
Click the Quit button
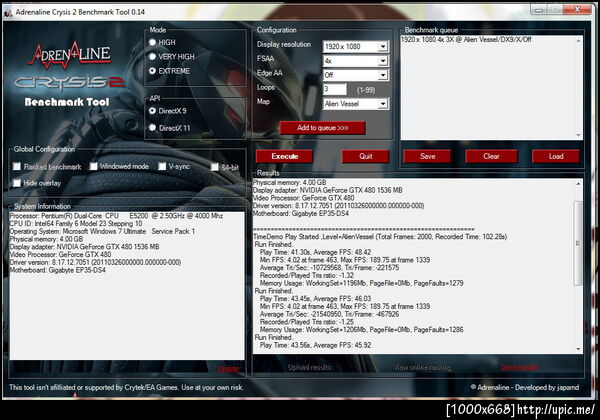coord(365,156)
